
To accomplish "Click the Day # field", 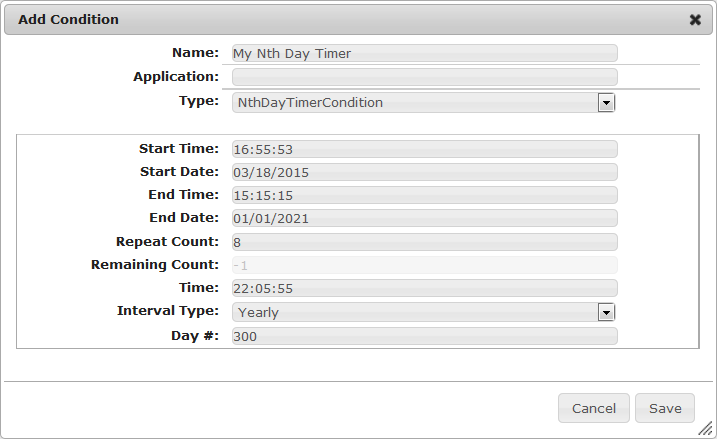I will pos(424,336).
